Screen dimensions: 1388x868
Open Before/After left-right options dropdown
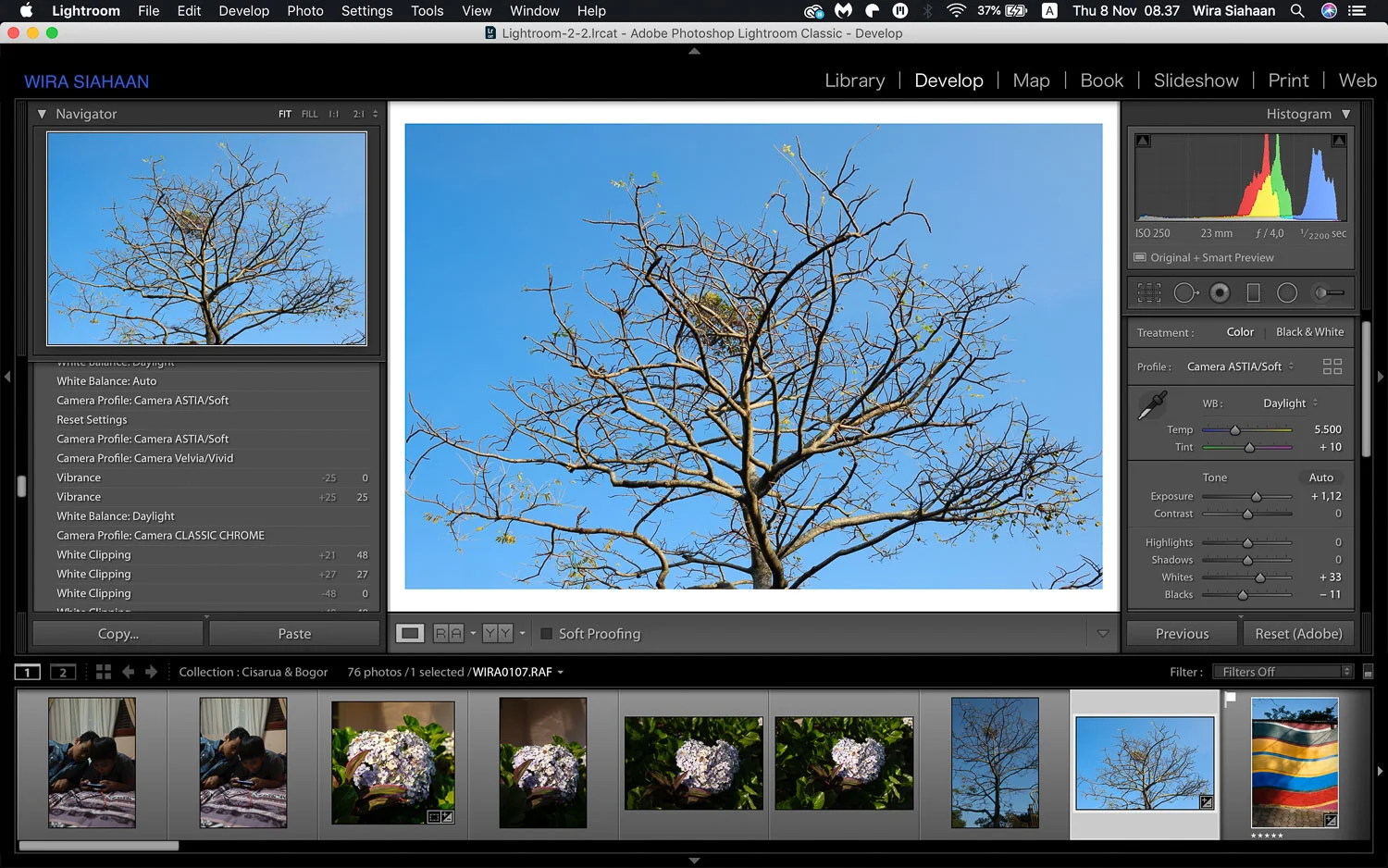point(473,634)
